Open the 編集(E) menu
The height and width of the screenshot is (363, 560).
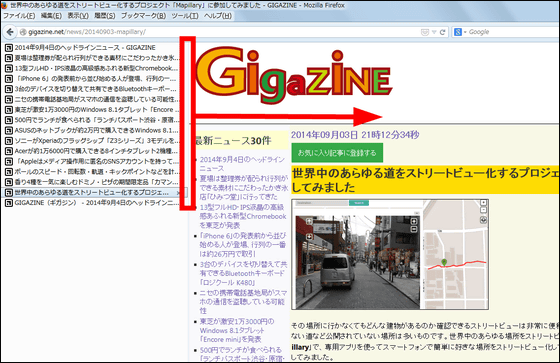coord(51,16)
